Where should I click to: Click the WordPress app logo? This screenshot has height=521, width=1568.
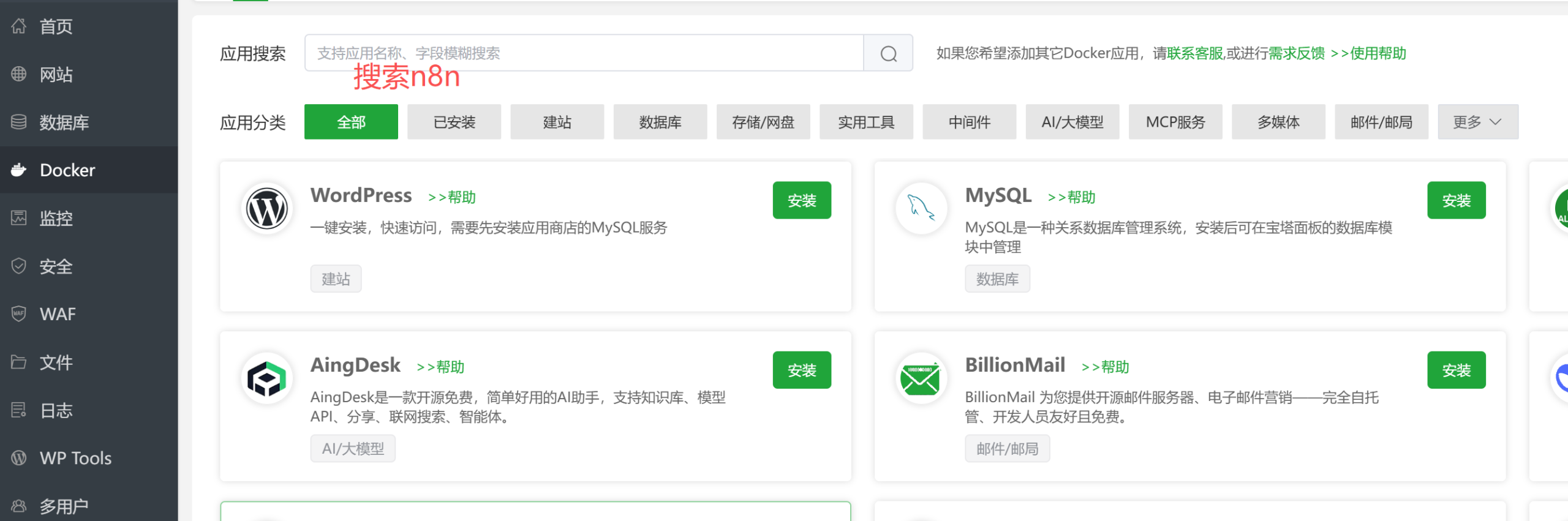pos(266,209)
